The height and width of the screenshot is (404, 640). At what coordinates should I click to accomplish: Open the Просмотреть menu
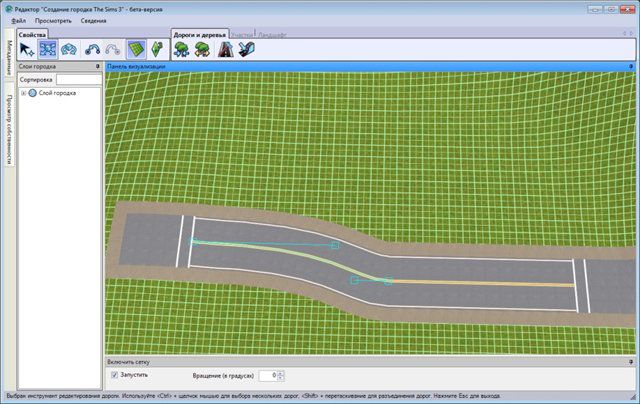pos(53,20)
